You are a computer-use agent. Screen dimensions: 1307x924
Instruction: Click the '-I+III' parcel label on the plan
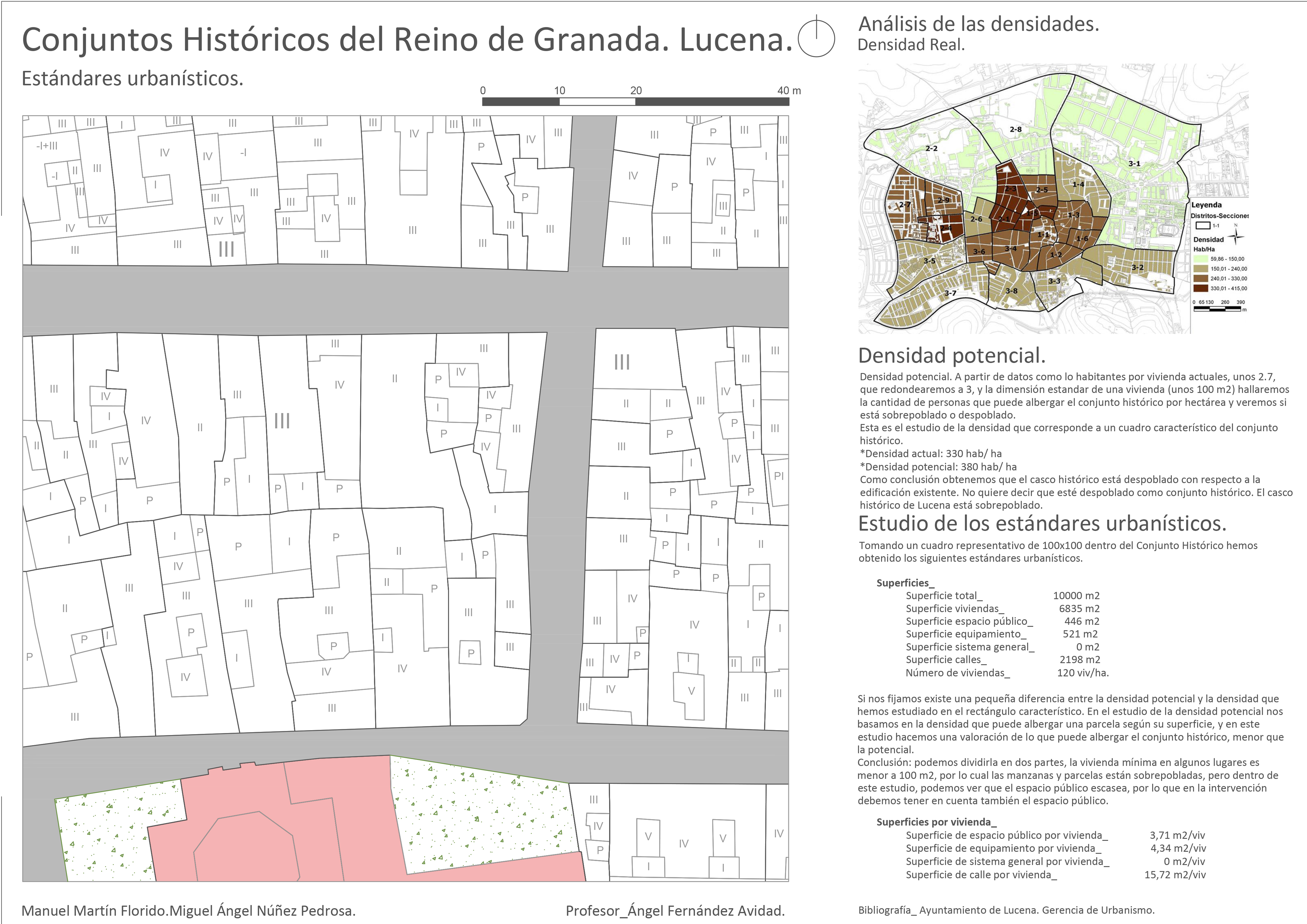click(47, 146)
